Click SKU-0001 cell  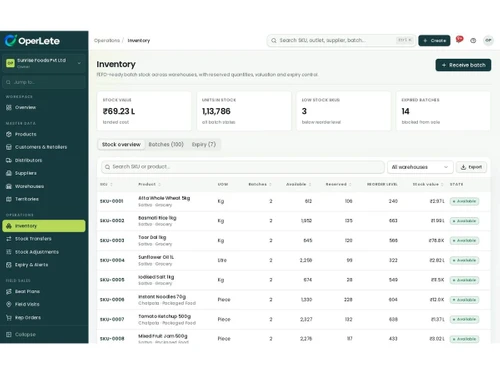click(112, 201)
